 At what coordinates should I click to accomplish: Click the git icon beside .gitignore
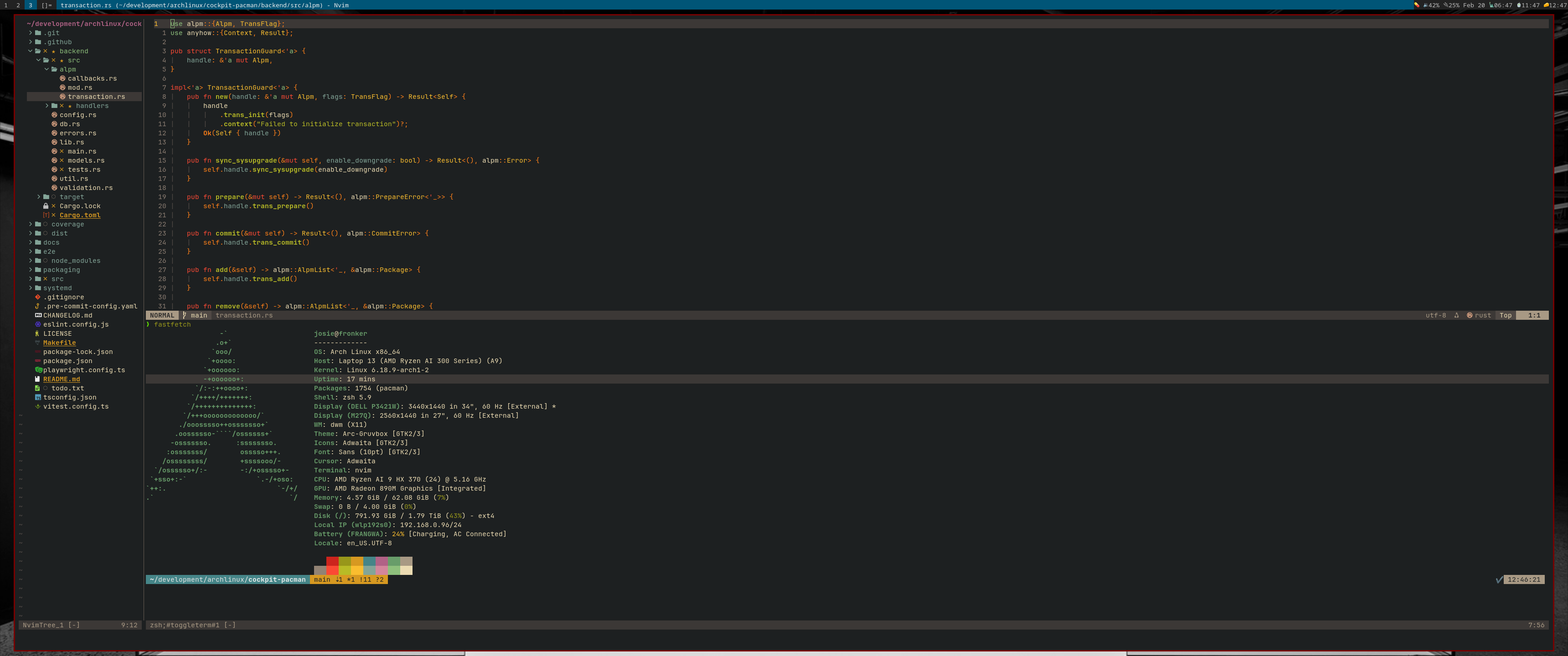tap(38, 297)
